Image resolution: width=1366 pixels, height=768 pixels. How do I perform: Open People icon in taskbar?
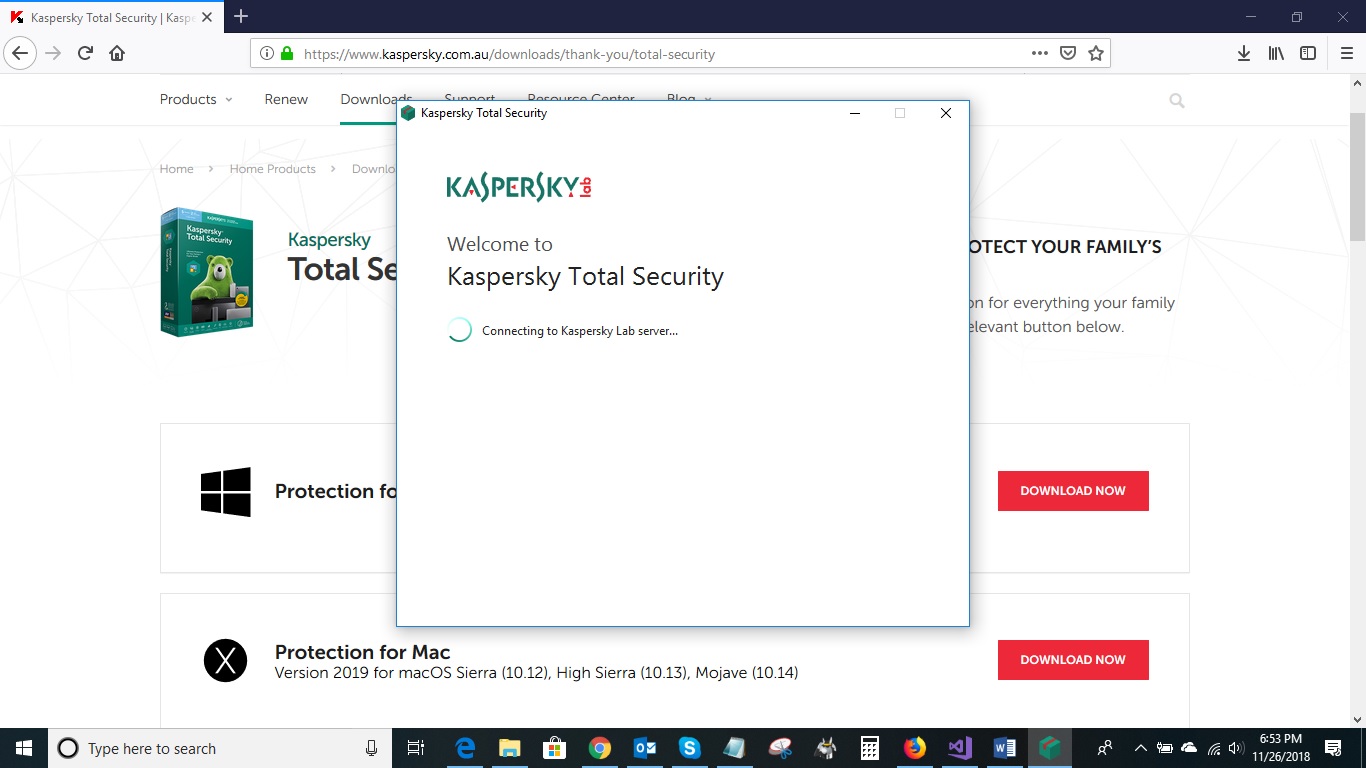(x=1105, y=748)
